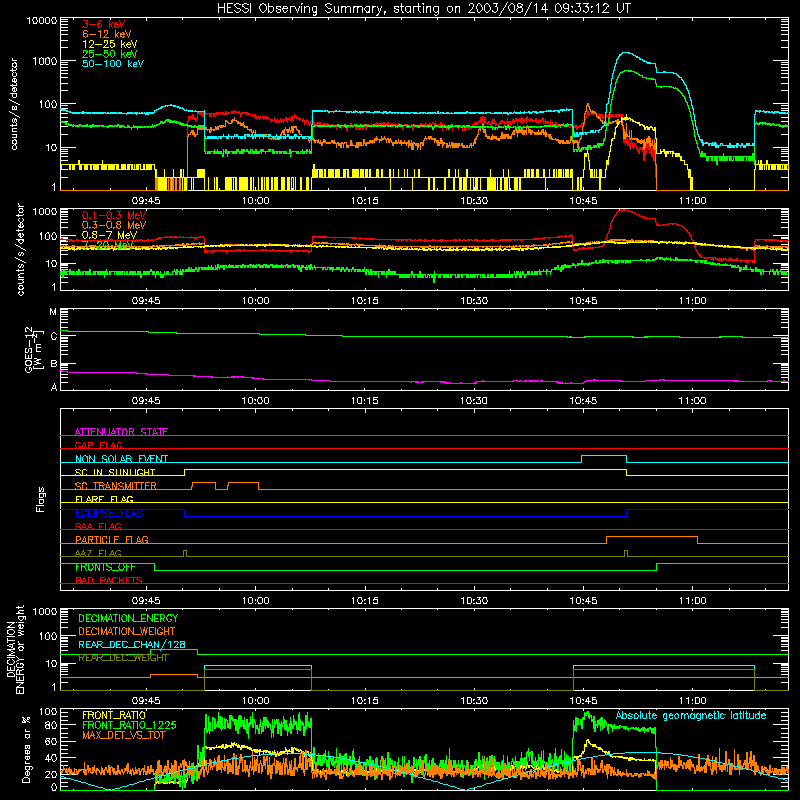Select the REAR_DEC_CHAN/128 legend label

pos(132,645)
